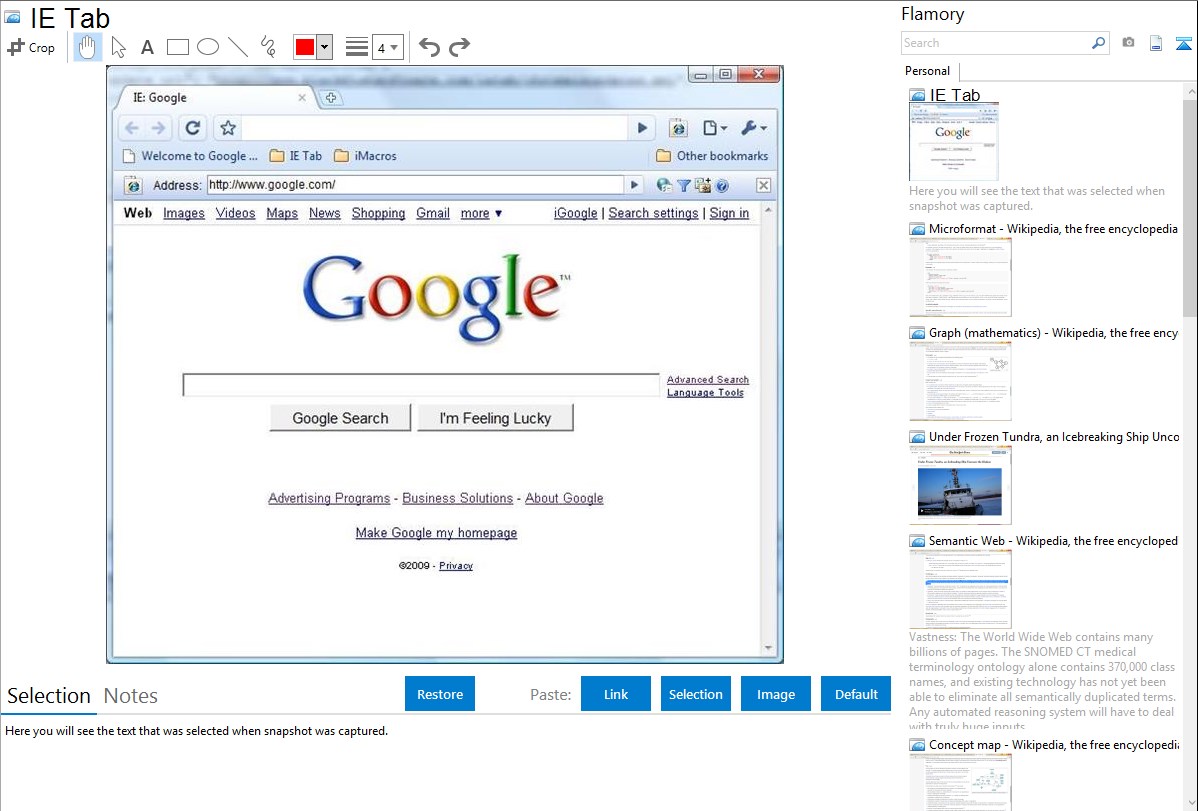This screenshot has height=811, width=1198.
Task: Click the Paste Default button
Action: 856,694
